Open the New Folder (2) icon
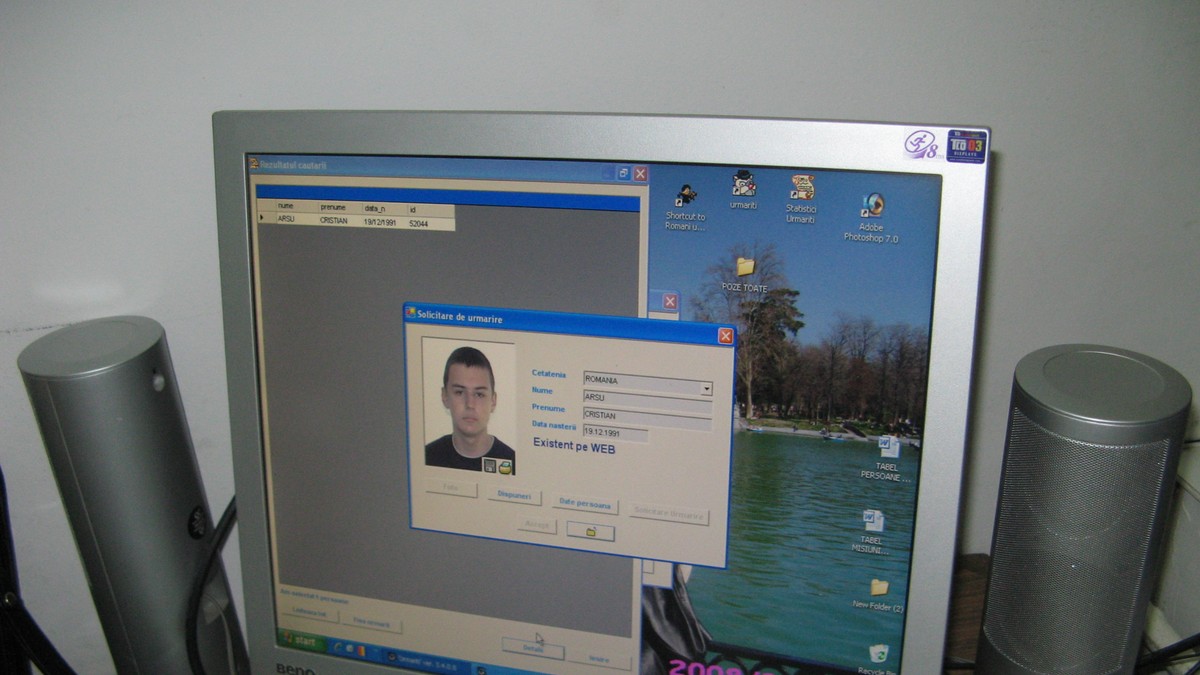The image size is (1200, 675). tap(878, 594)
